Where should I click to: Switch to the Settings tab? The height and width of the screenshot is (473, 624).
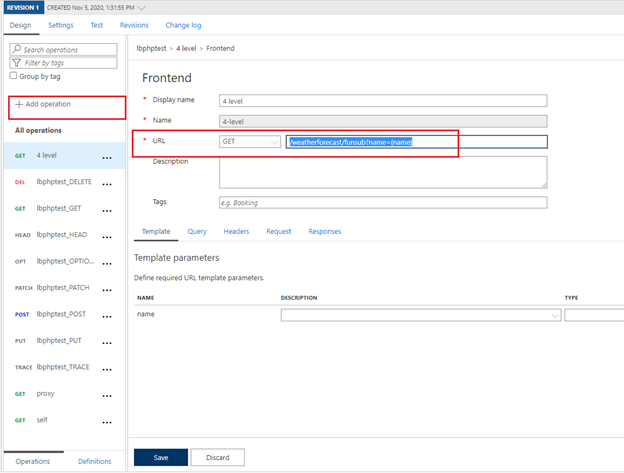click(x=63, y=25)
